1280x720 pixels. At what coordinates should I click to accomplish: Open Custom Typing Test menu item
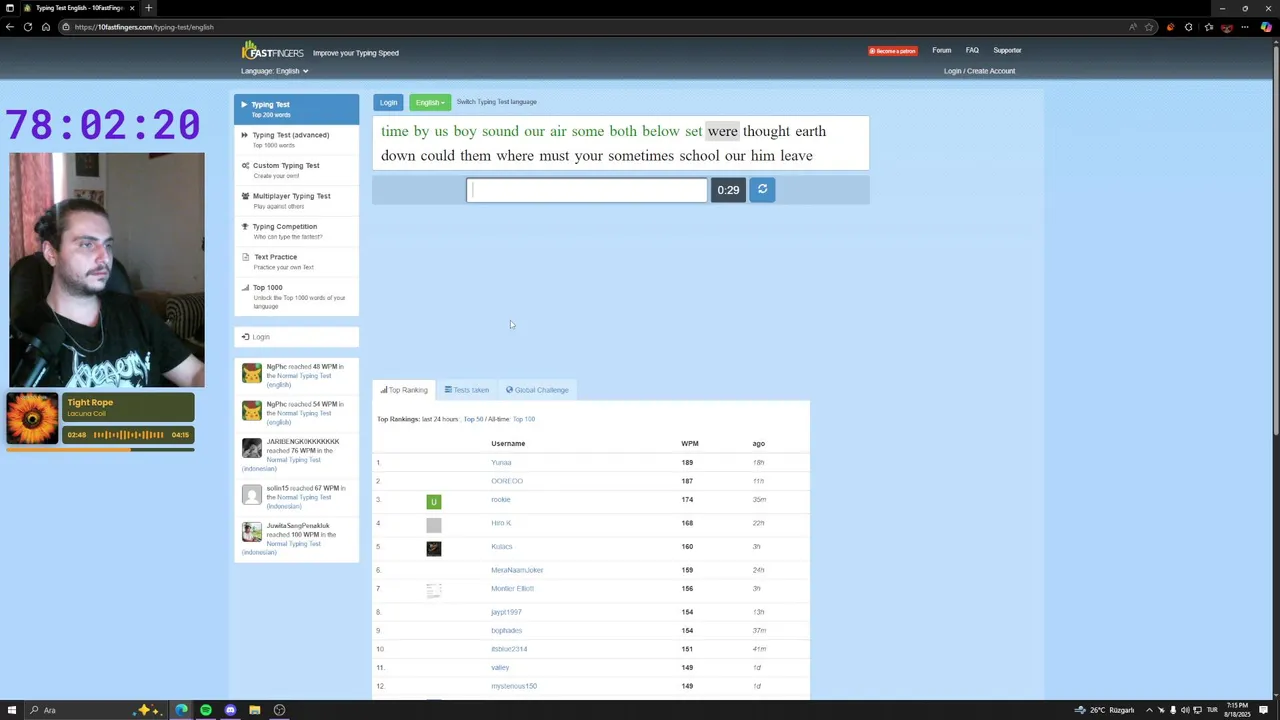pos(296,170)
